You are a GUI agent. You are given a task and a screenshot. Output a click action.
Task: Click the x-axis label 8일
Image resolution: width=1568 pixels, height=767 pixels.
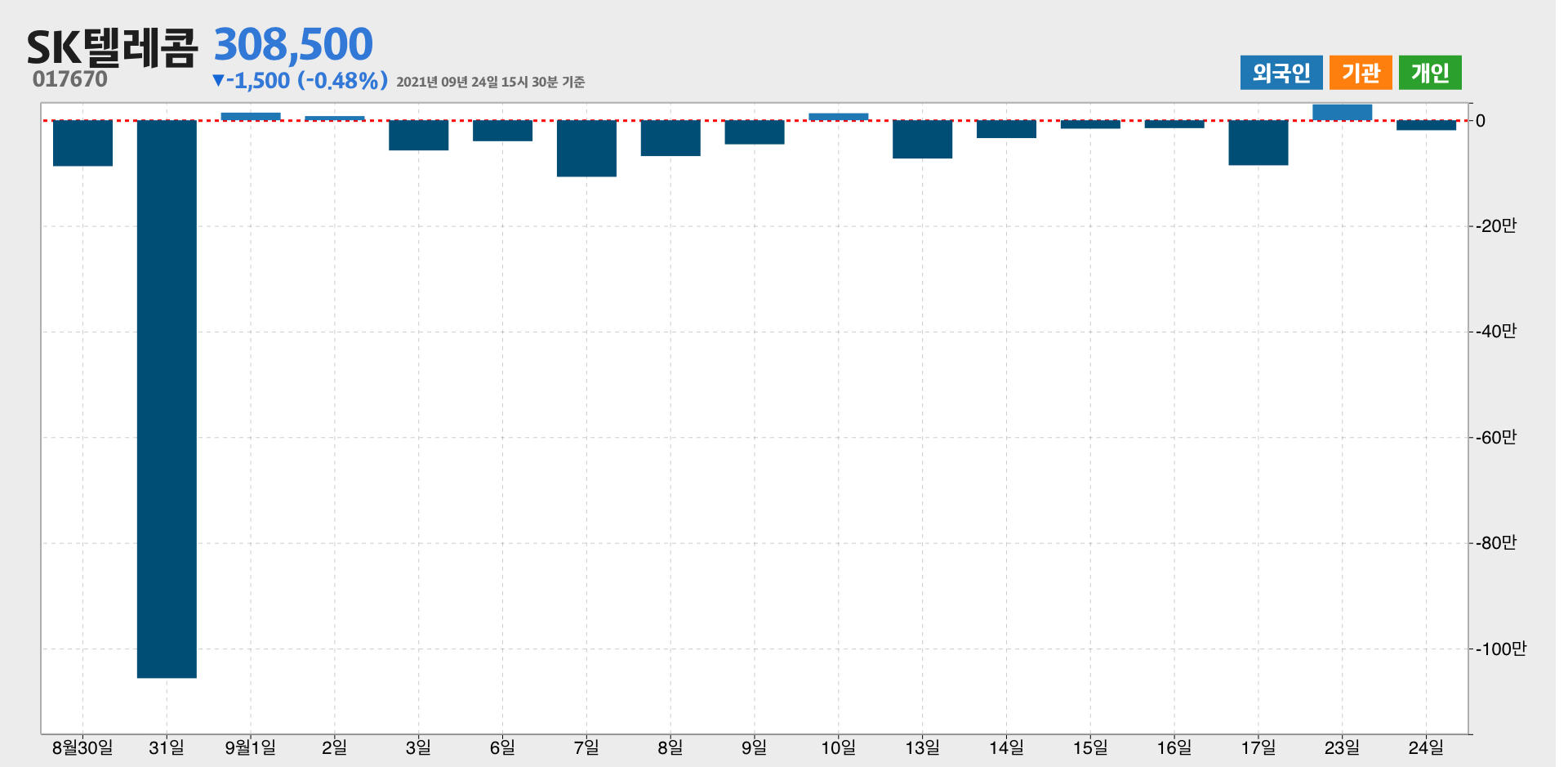[670, 747]
